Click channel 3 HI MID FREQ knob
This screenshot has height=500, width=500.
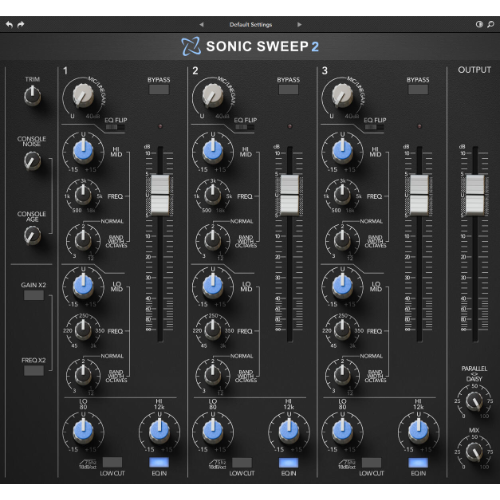point(342,195)
